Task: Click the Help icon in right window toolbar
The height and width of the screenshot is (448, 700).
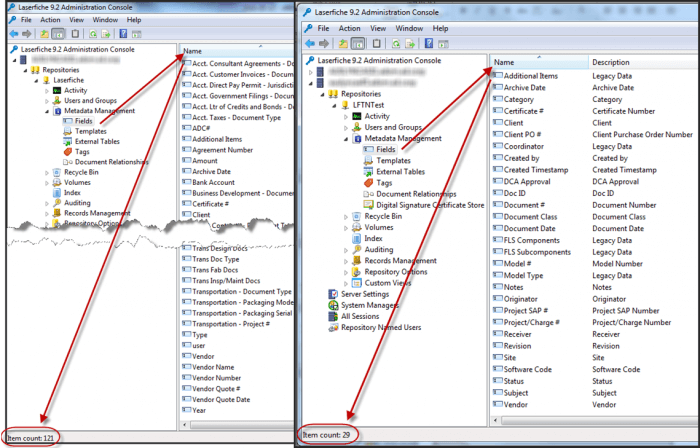Action: (429, 43)
